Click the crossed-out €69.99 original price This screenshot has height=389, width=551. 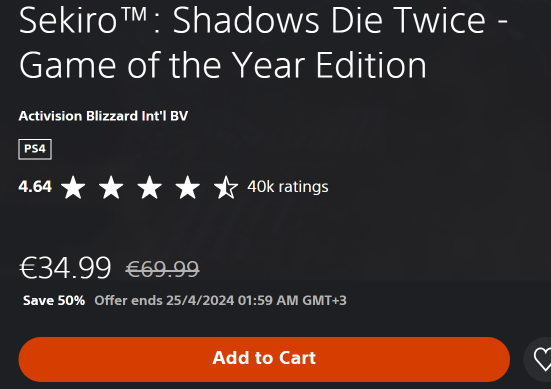pyautogui.click(x=163, y=269)
